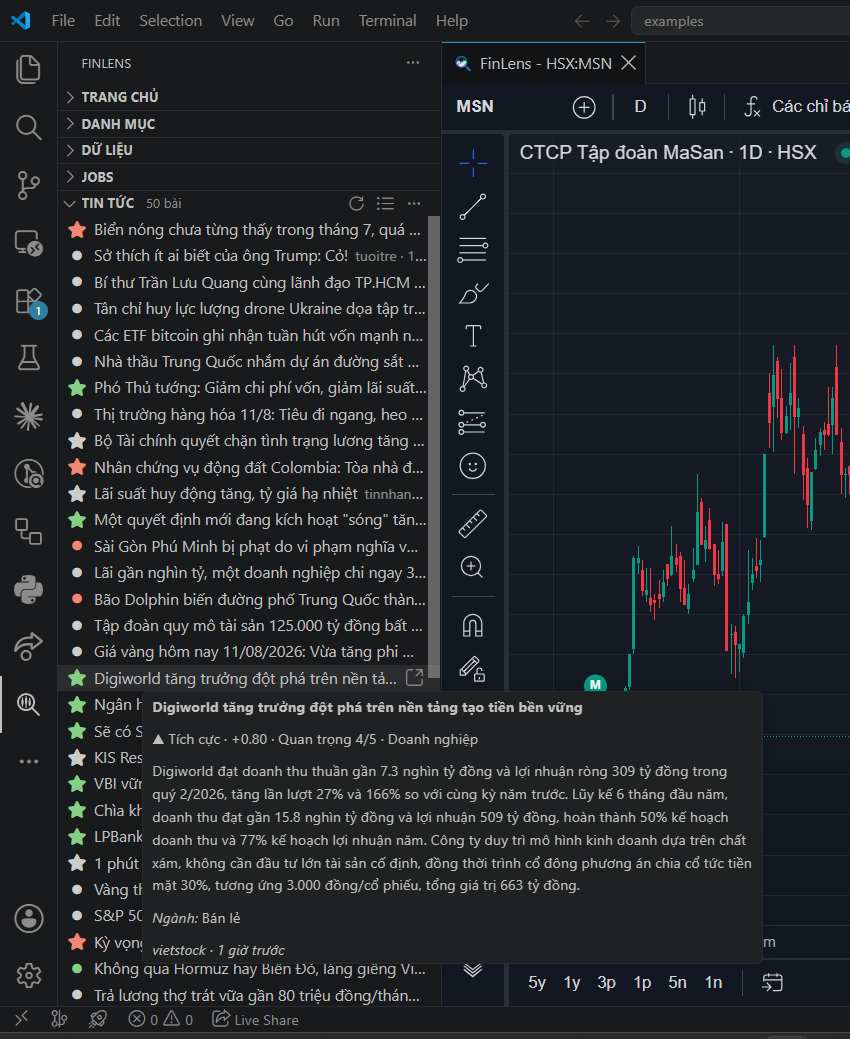Open news 'Sở thích ít ai biết của ông Trump'

pyautogui.click(x=249, y=256)
